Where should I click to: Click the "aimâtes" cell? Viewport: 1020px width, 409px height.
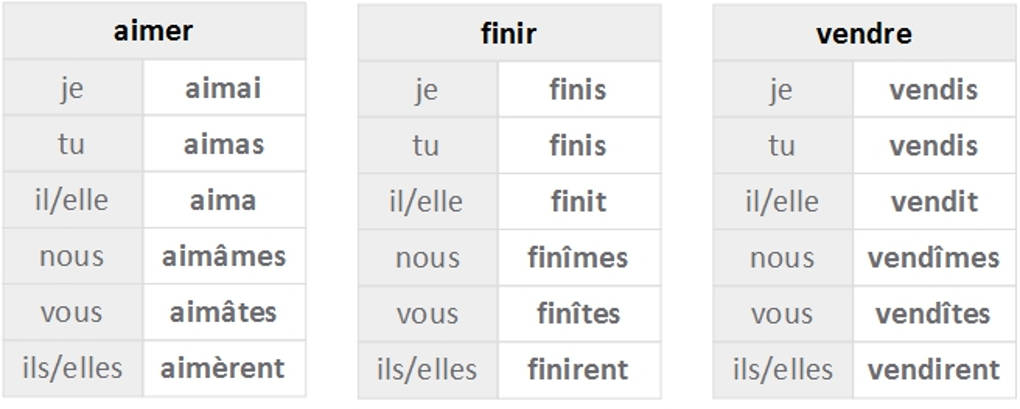coord(223,312)
